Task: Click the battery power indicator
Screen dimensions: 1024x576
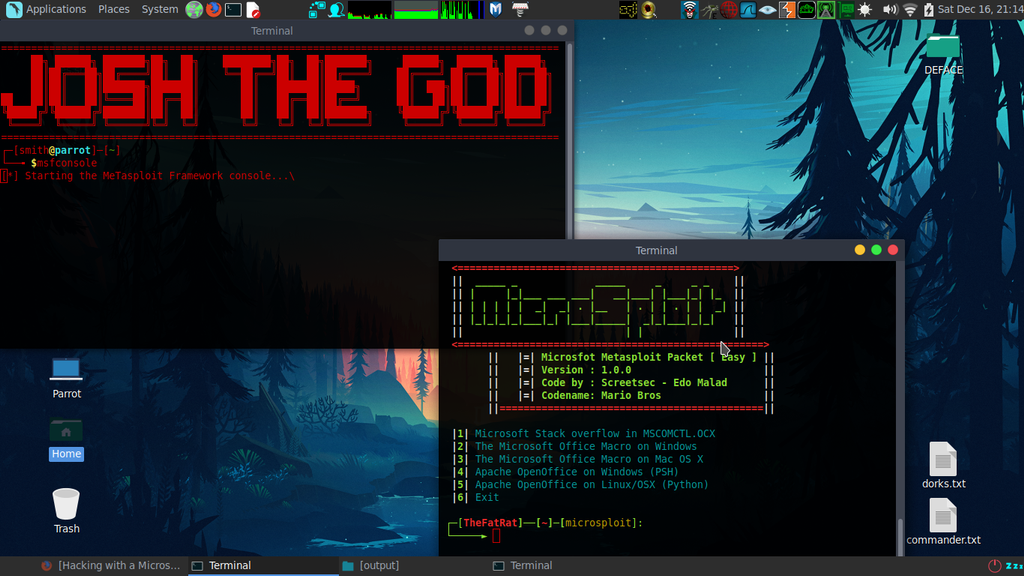Action: [928, 10]
